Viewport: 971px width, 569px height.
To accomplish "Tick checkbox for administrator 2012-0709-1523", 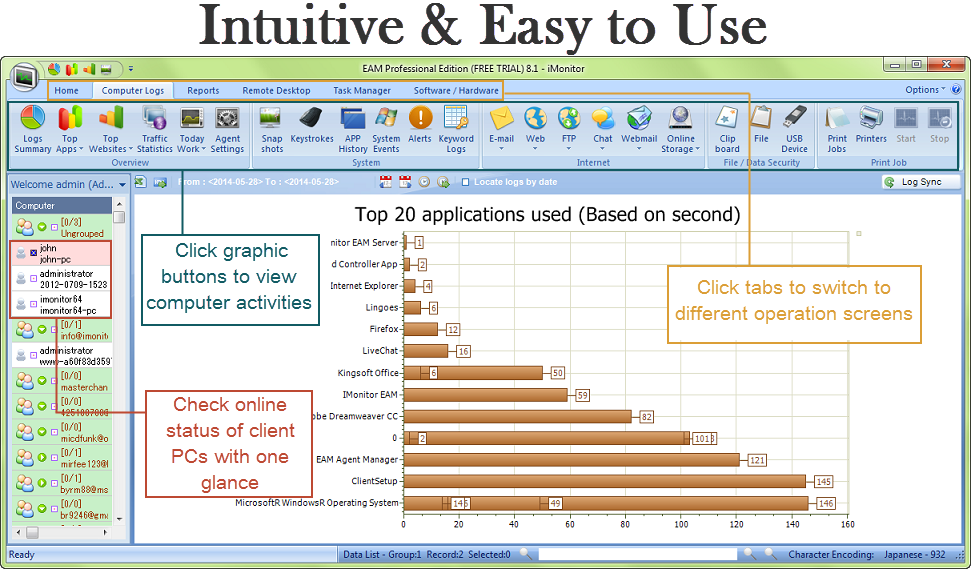I will [33, 279].
